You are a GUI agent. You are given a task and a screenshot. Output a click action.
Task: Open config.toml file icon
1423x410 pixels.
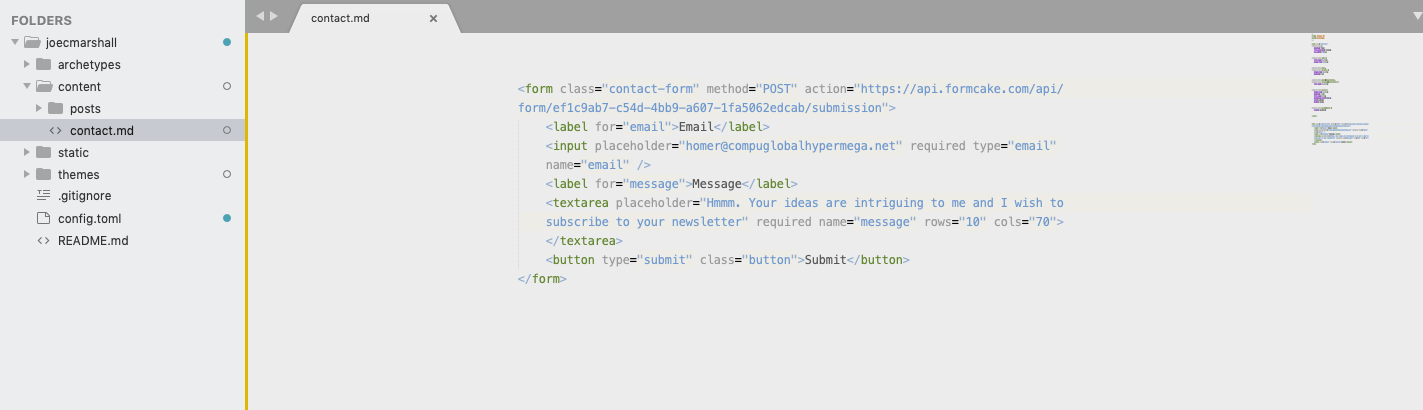(x=43, y=218)
